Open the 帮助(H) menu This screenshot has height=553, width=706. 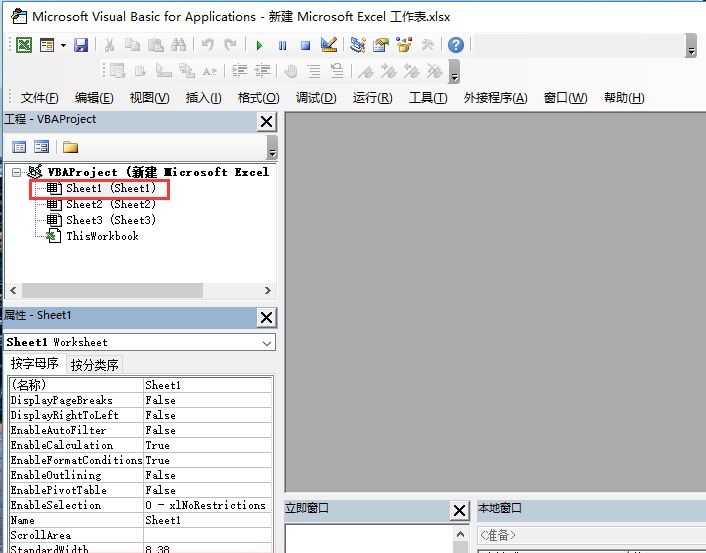pyautogui.click(x=624, y=98)
